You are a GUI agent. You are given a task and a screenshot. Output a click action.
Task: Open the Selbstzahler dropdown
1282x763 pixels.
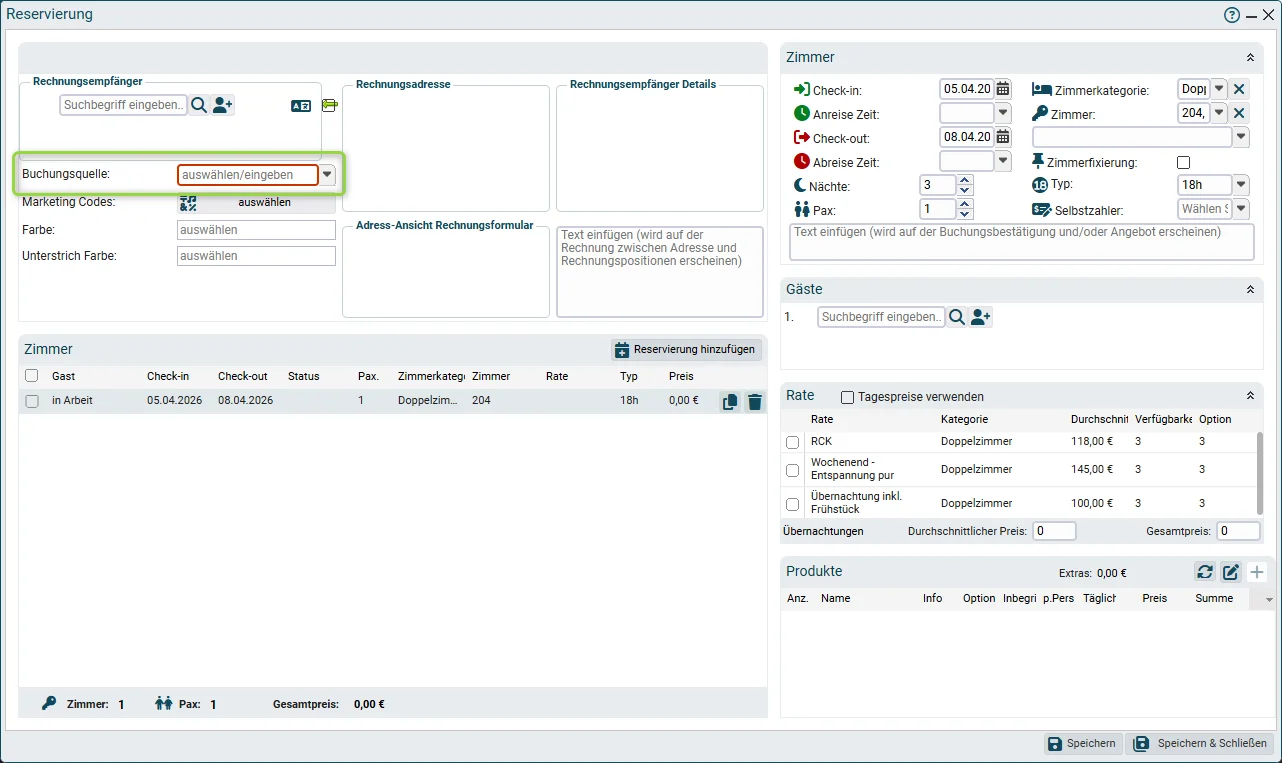(x=1241, y=209)
